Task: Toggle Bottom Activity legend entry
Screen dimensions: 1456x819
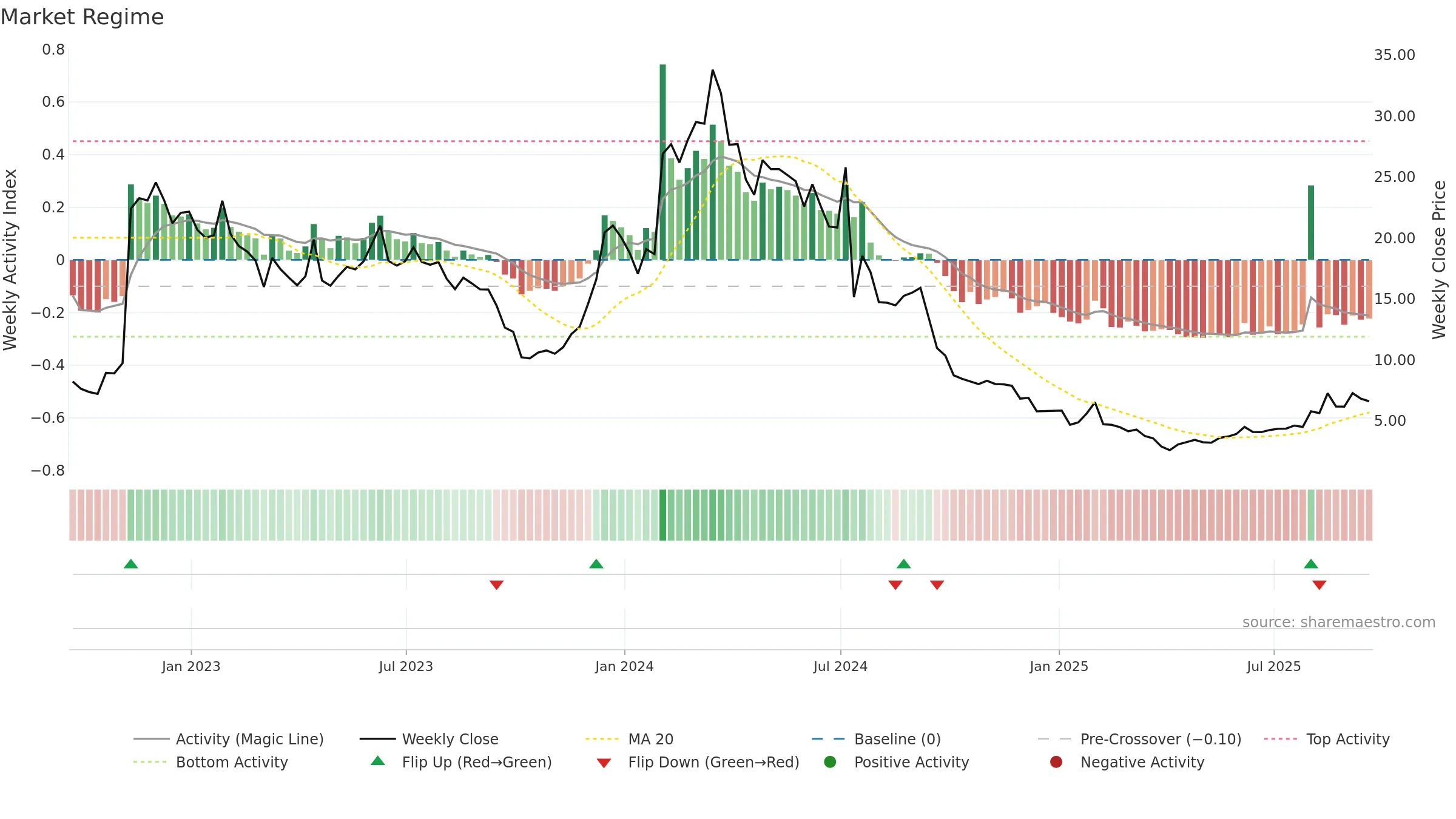Action: click(211, 762)
